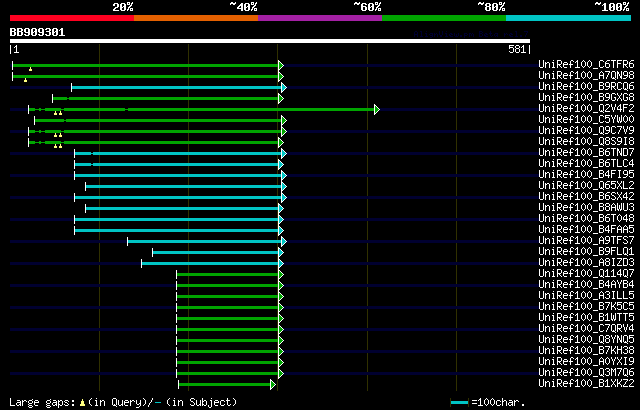Open the UniRef100_Q65XL2 label
This screenshot has height=410, width=640.
tap(587, 186)
